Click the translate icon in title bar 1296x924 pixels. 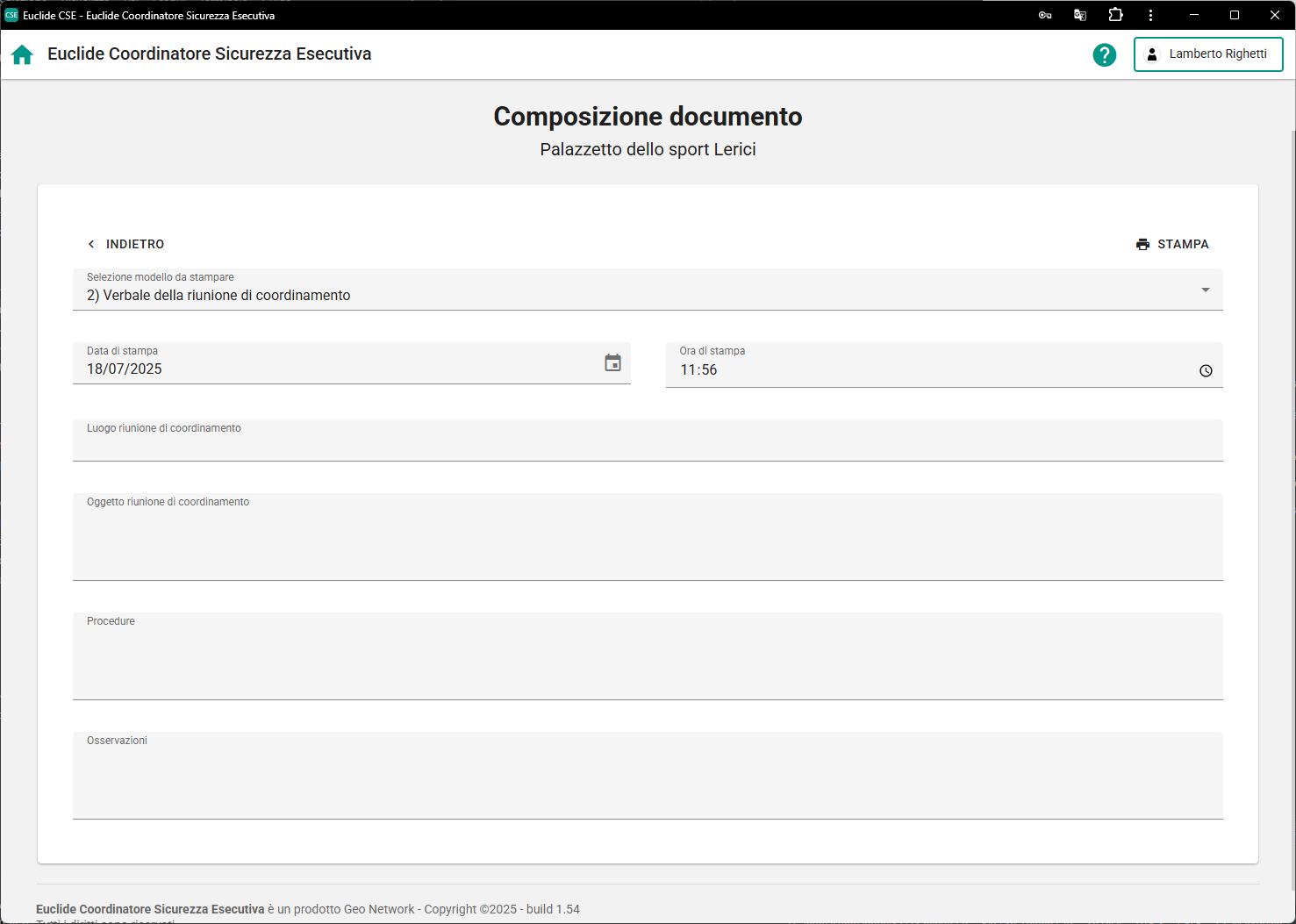[x=1080, y=15]
